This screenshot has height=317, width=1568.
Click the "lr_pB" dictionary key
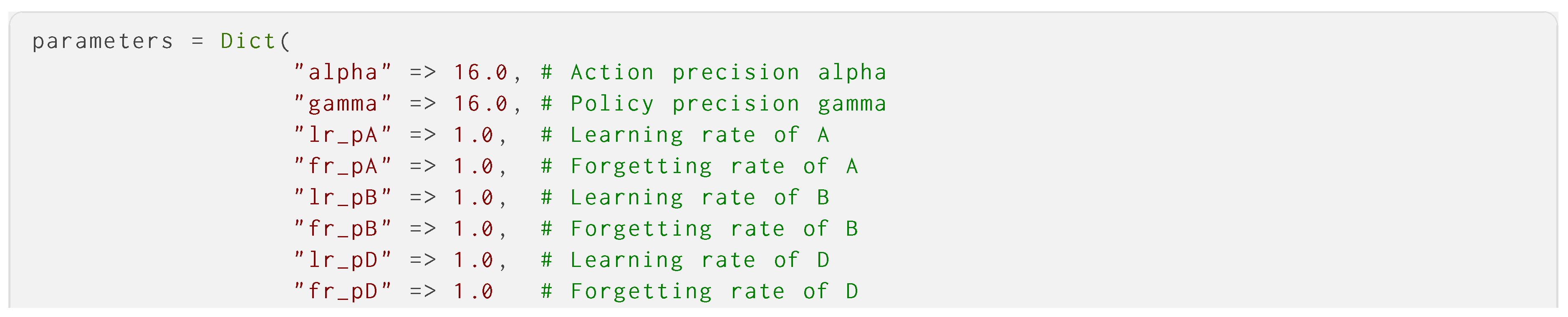343,198
